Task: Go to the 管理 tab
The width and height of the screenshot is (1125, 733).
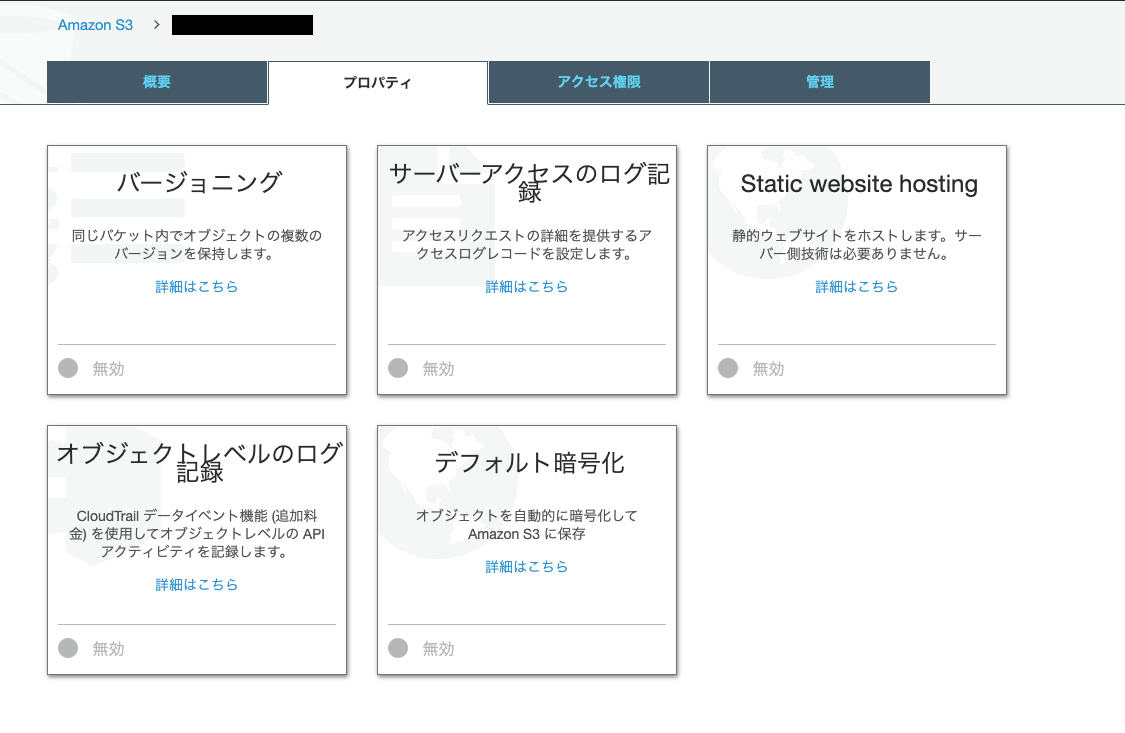Action: point(820,82)
